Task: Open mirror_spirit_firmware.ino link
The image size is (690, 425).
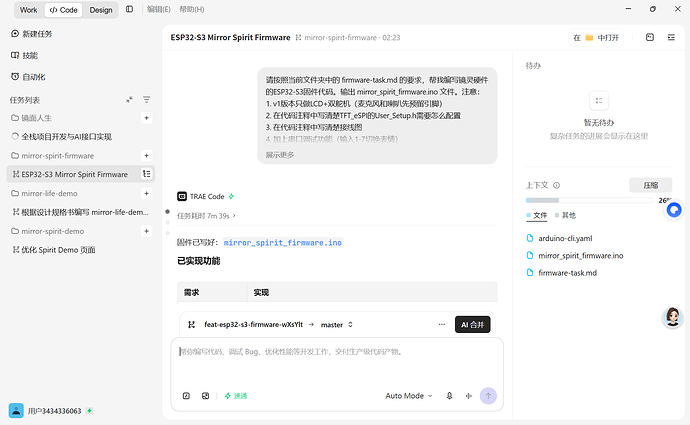Action: [x=283, y=243]
